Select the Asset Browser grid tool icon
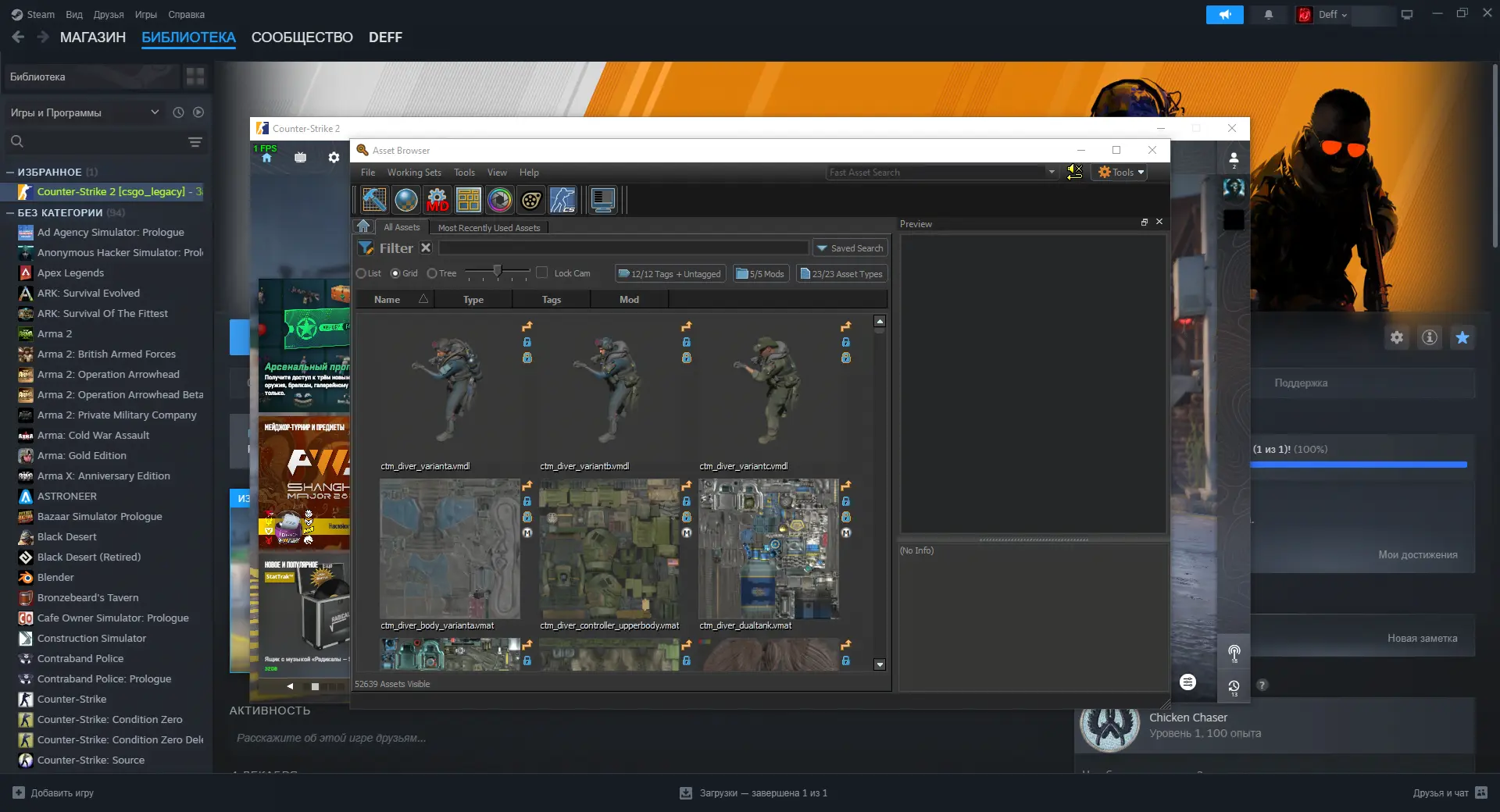This screenshot has height=812, width=1500. (x=469, y=201)
